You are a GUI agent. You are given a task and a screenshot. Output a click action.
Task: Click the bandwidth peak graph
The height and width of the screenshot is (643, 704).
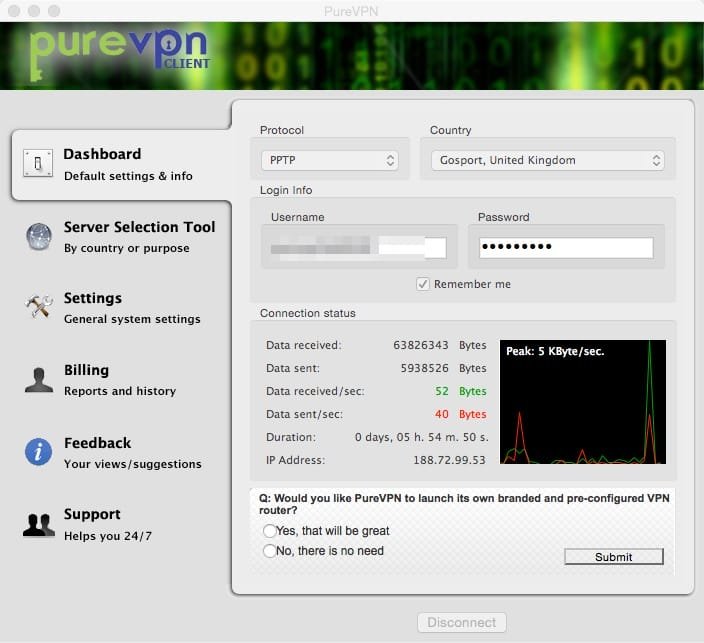point(582,402)
